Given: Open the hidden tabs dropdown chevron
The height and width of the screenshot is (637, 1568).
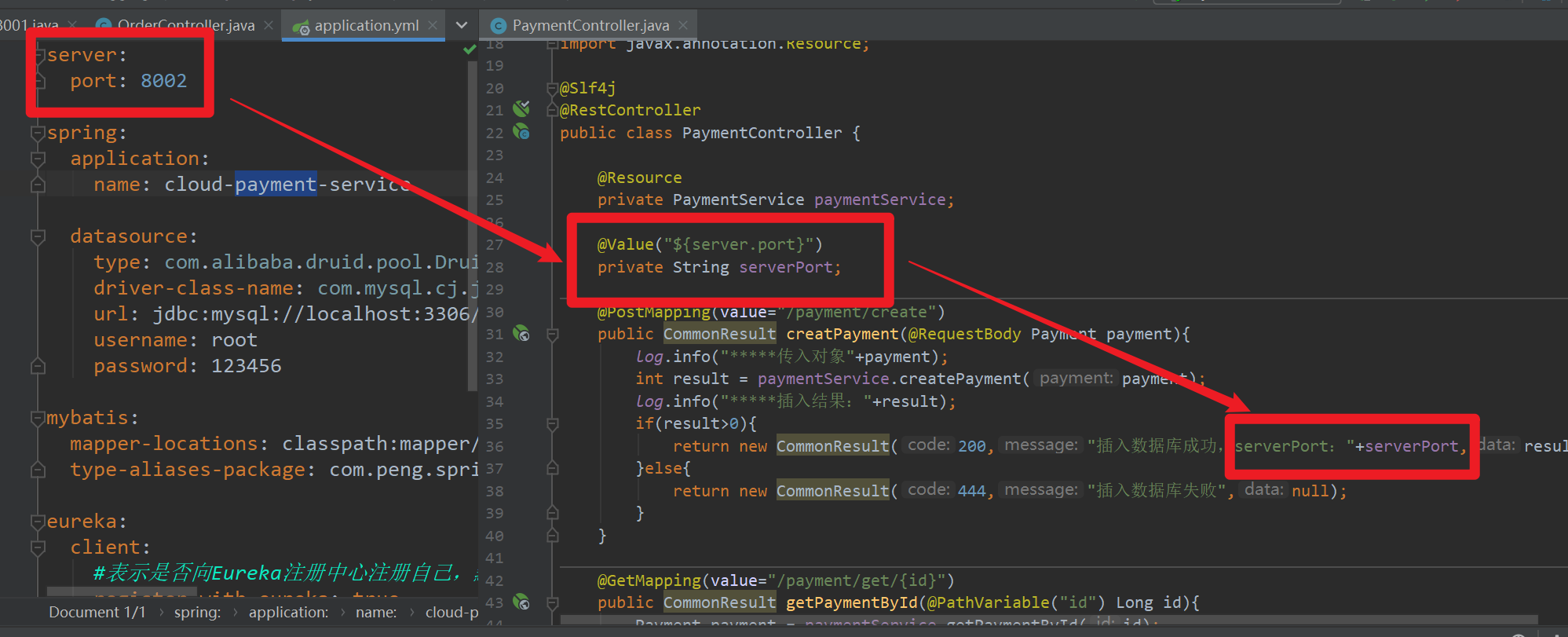Looking at the screenshot, I should click(x=462, y=25).
